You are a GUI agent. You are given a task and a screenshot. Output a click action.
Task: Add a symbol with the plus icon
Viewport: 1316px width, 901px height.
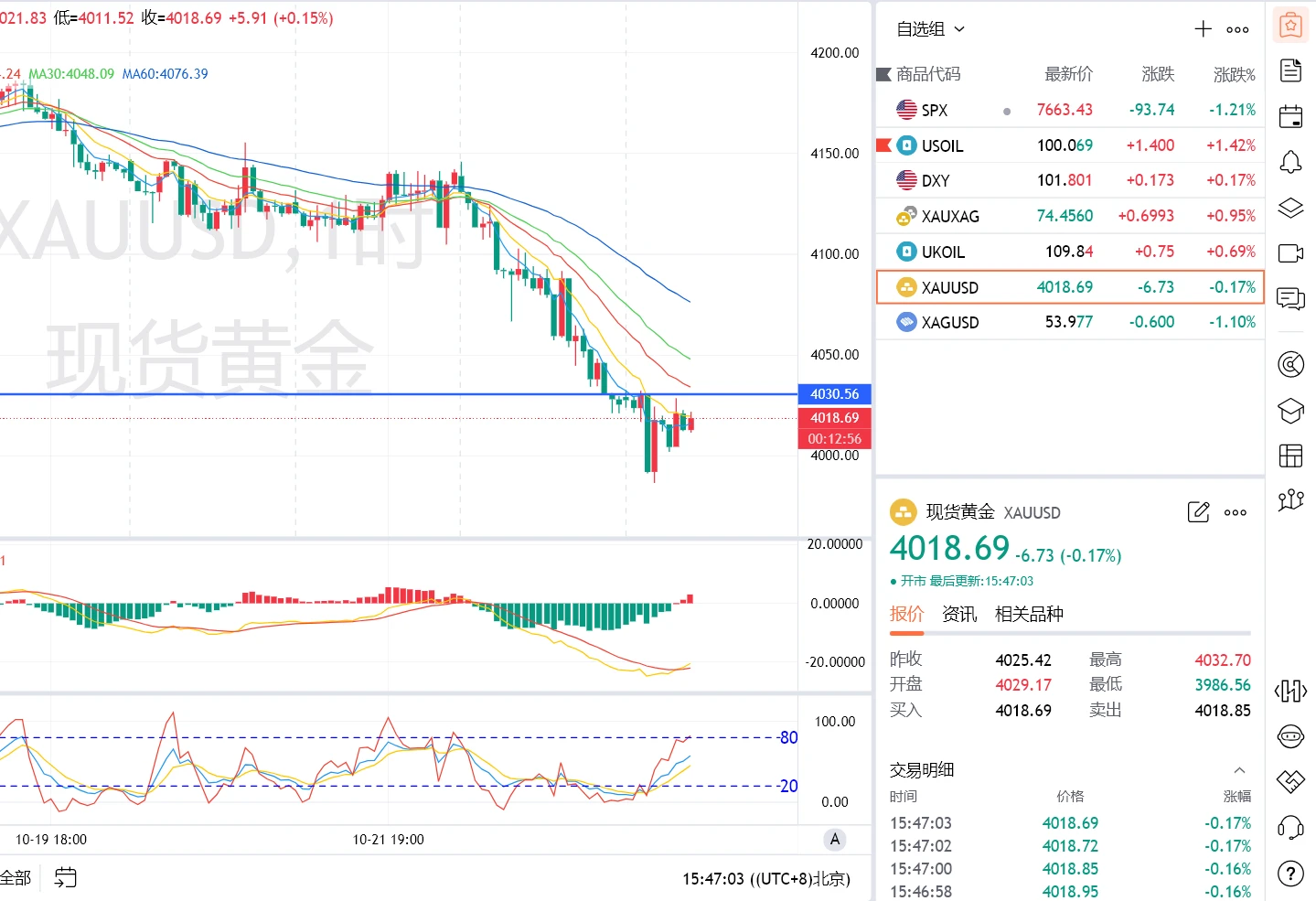pos(1204,29)
